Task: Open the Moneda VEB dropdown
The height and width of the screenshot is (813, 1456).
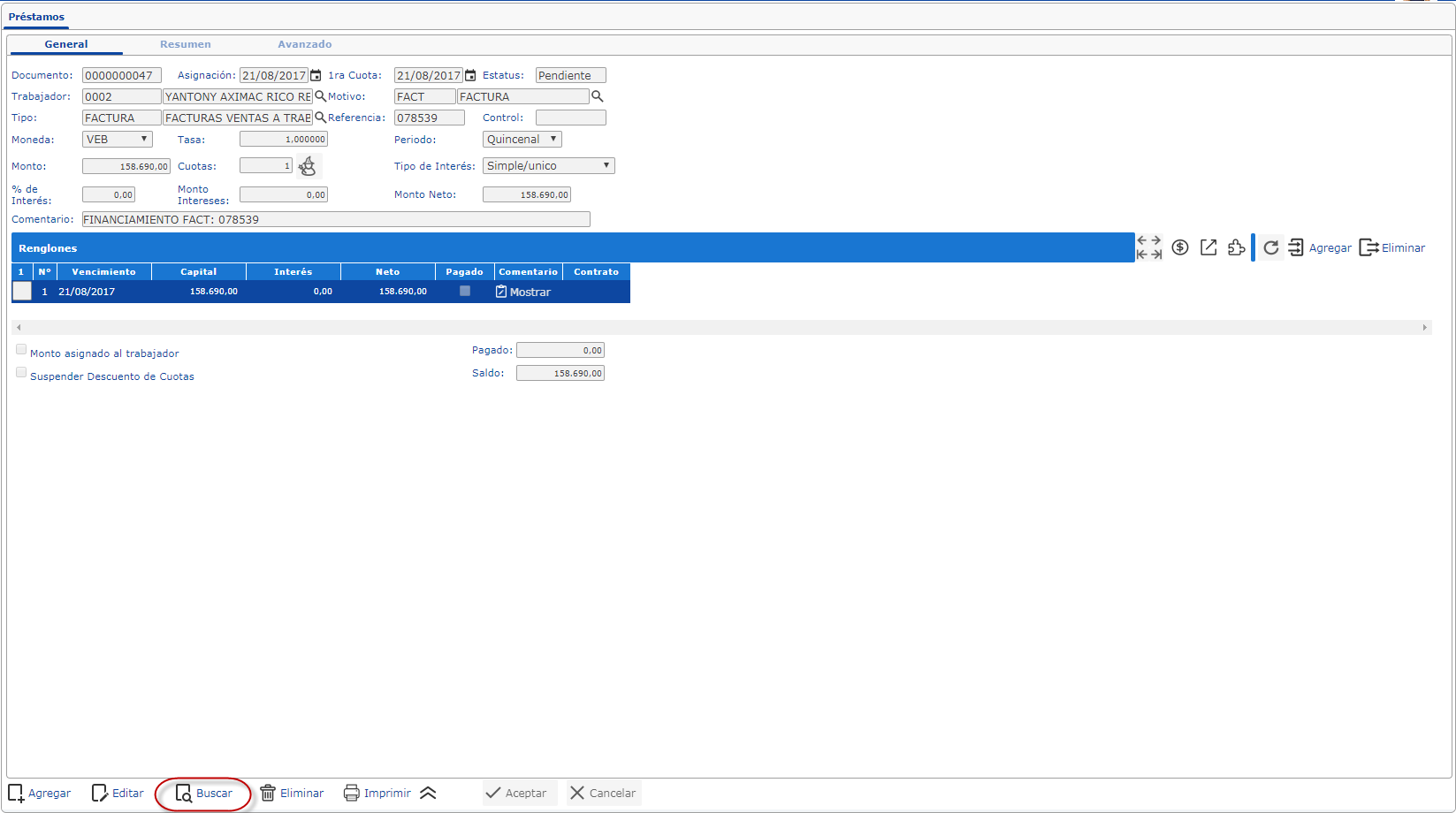Action: pos(118,140)
